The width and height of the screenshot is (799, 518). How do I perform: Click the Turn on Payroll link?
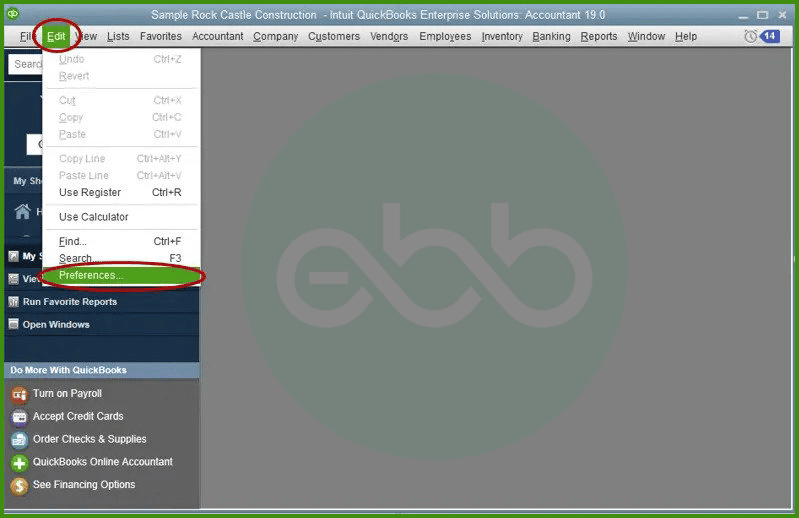(x=67, y=393)
